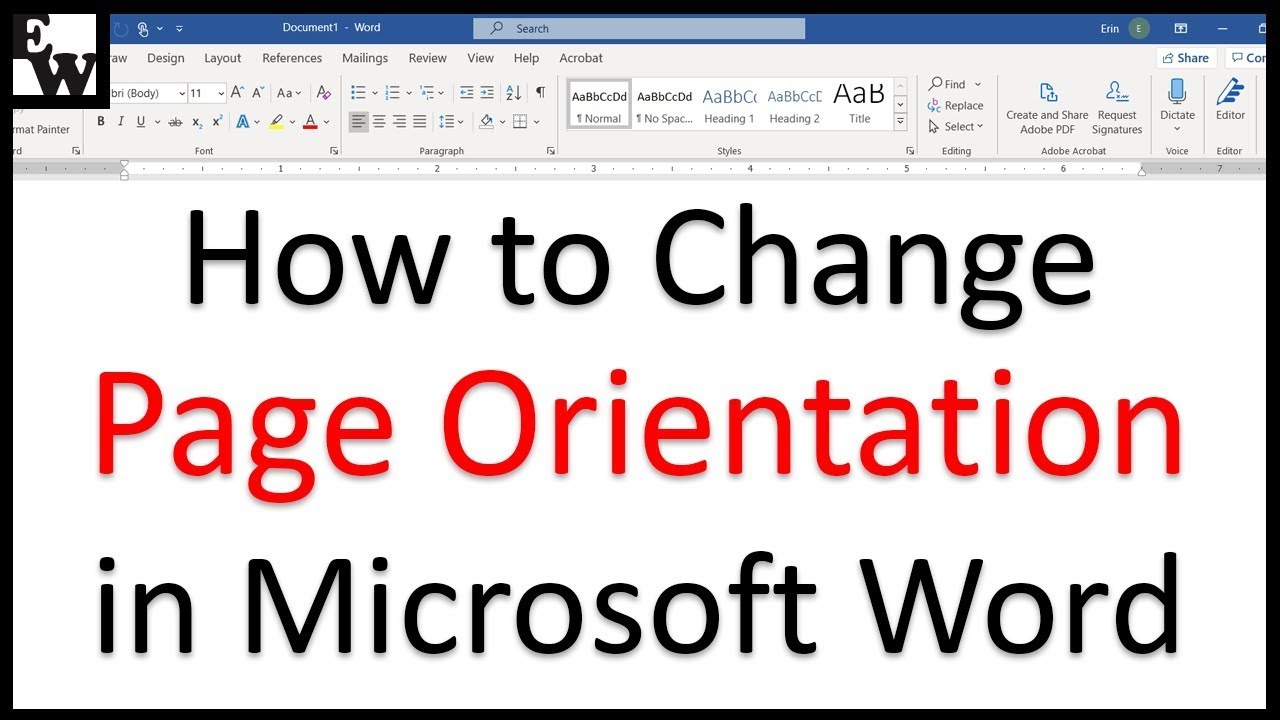Expand the Styles gallery More arrow
1280x720 pixels.
click(x=900, y=122)
